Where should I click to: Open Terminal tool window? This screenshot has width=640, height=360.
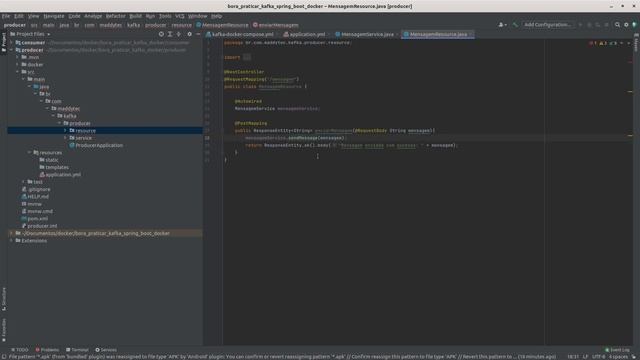coord(77,350)
